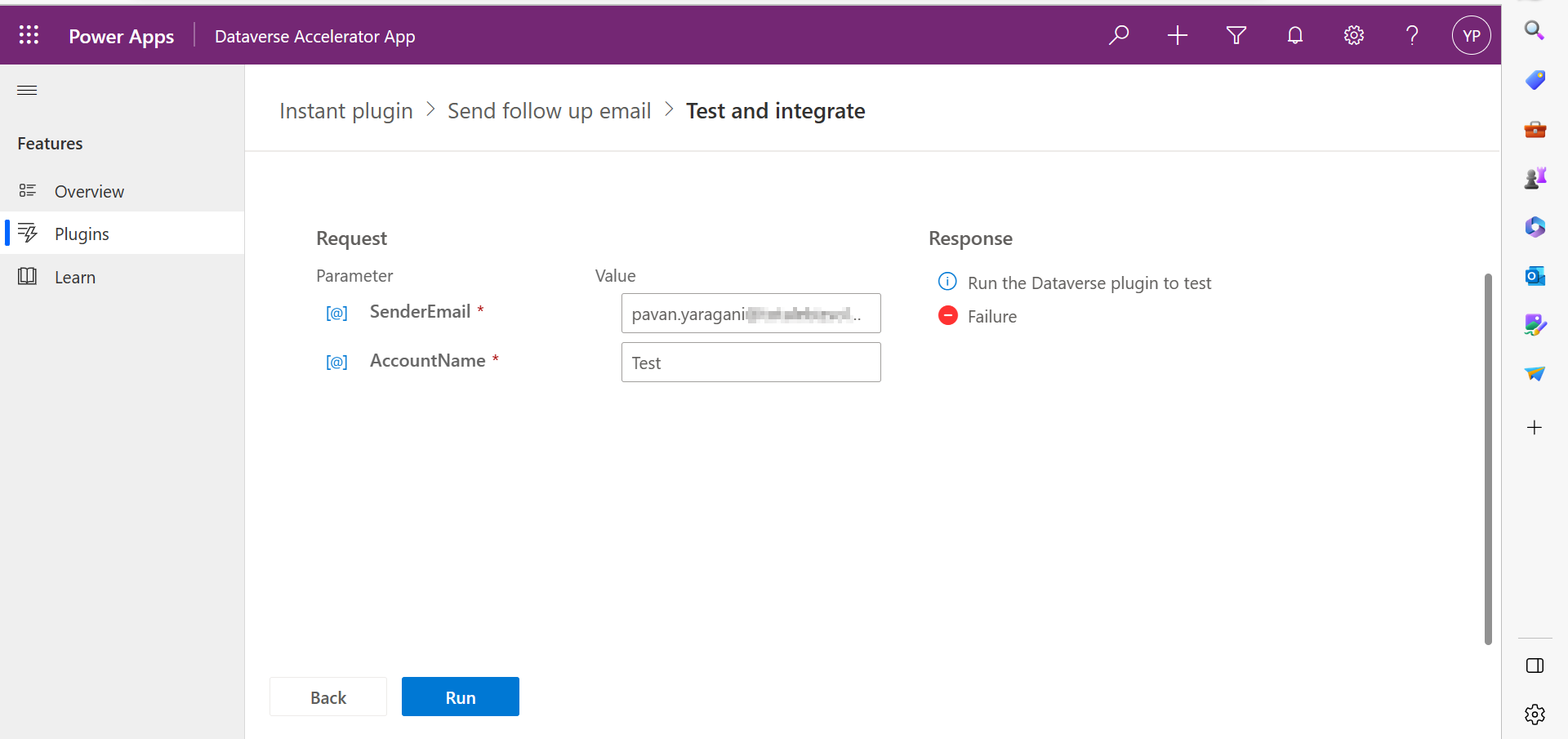Open Drop from the Edge sidebar

[1535, 373]
